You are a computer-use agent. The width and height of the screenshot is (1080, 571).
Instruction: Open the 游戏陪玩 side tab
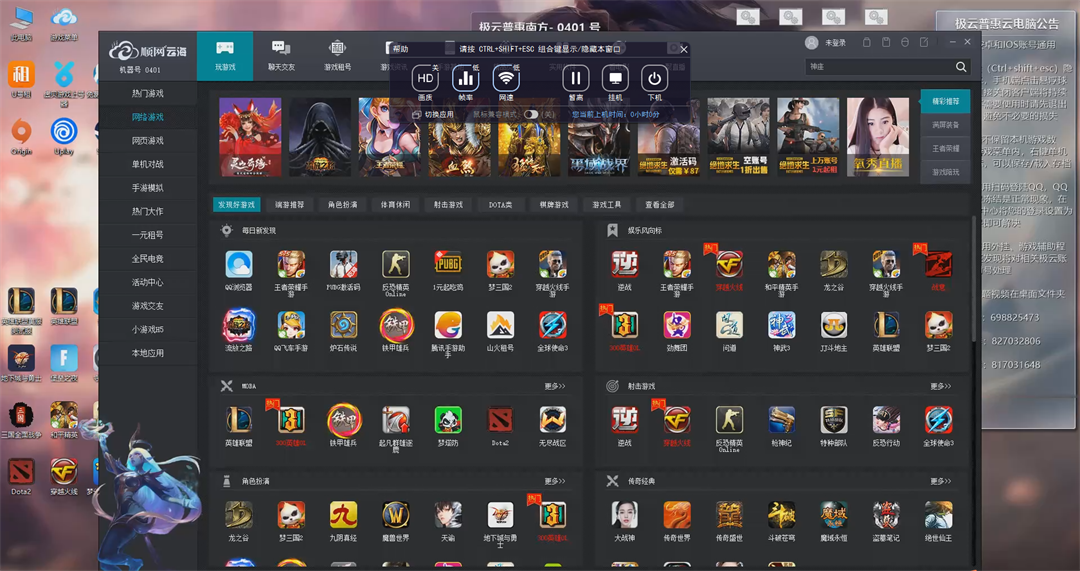[x=945, y=172]
